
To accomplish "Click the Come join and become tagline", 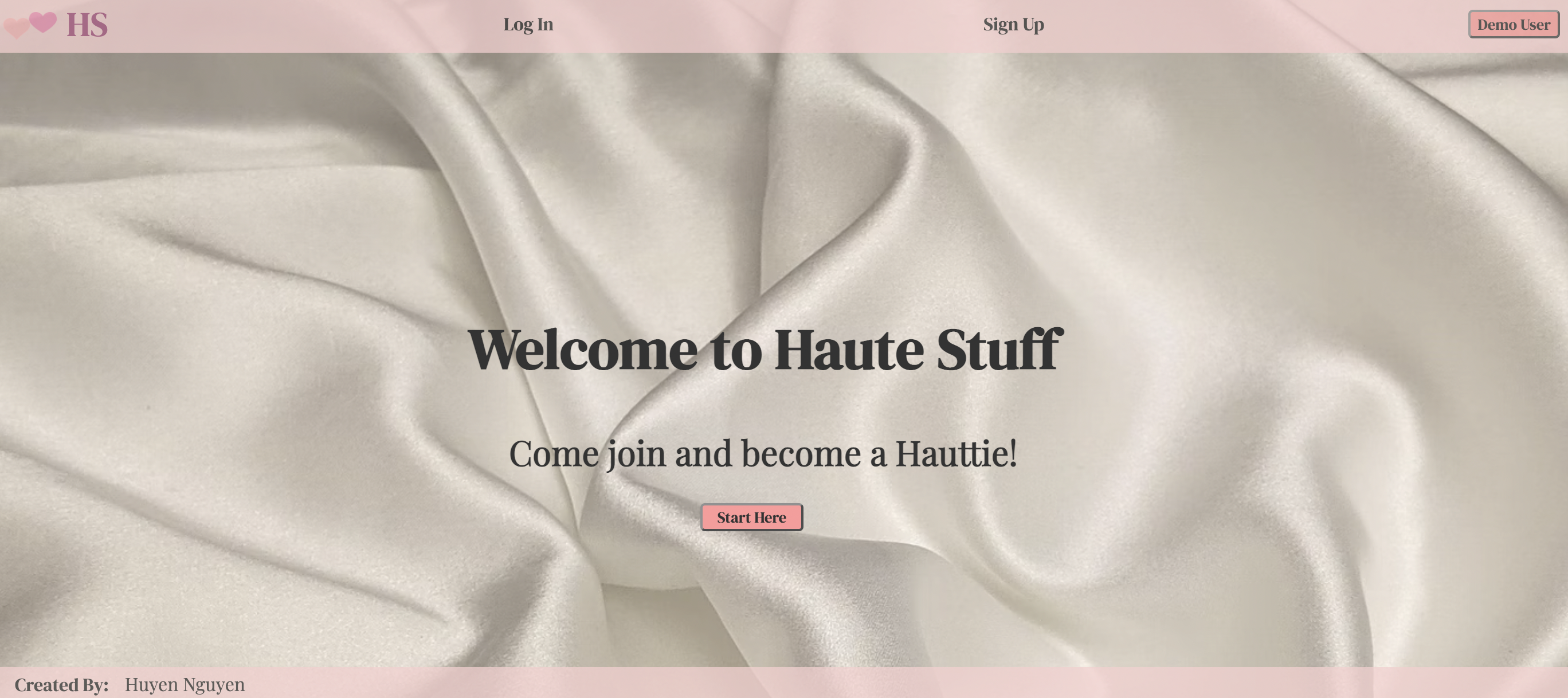I will [x=763, y=454].
